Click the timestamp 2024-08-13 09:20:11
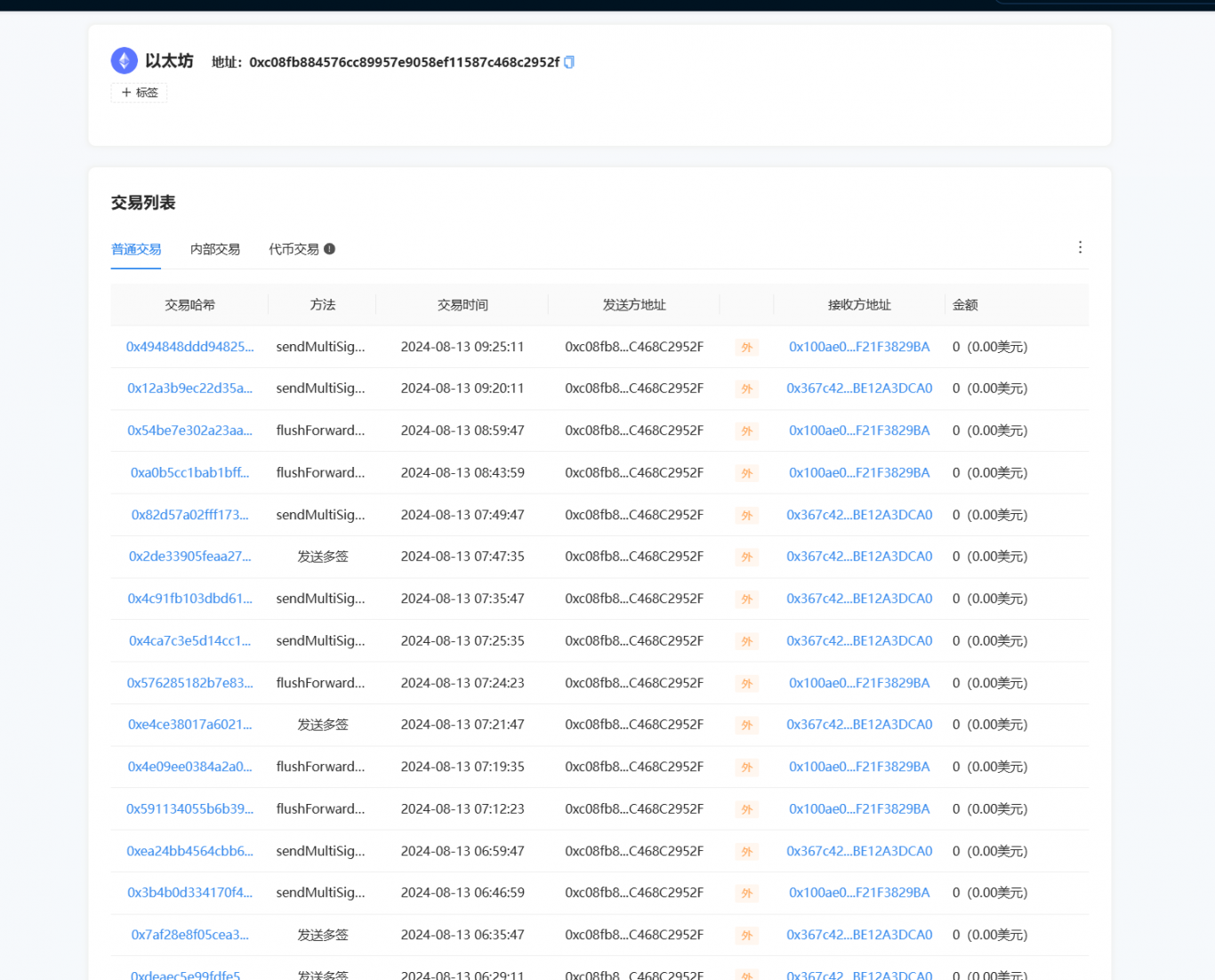1215x980 pixels. pos(463,389)
